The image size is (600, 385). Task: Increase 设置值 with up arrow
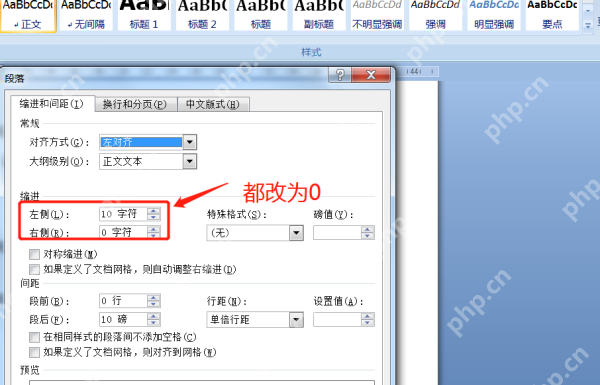pos(368,316)
